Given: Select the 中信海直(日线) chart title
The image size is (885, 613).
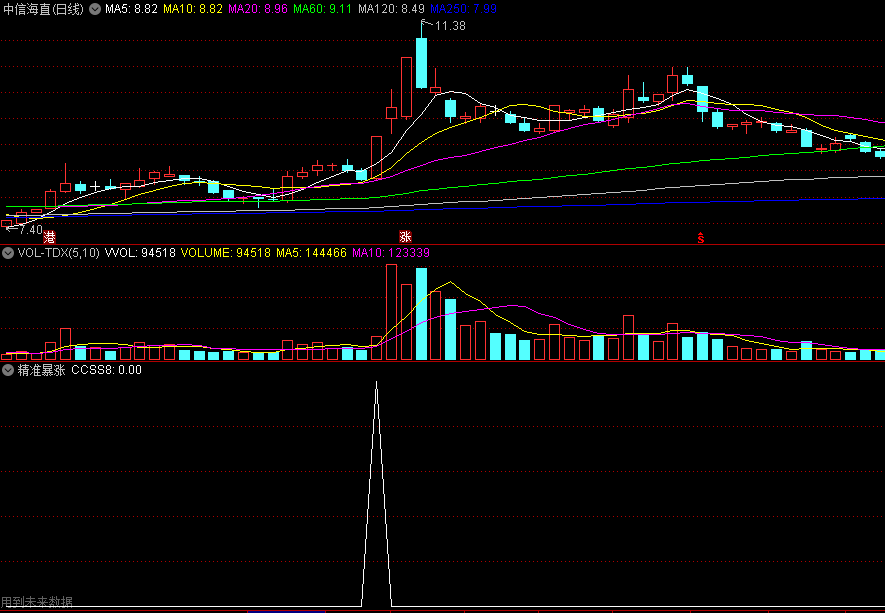Looking at the screenshot, I should click(43, 9).
